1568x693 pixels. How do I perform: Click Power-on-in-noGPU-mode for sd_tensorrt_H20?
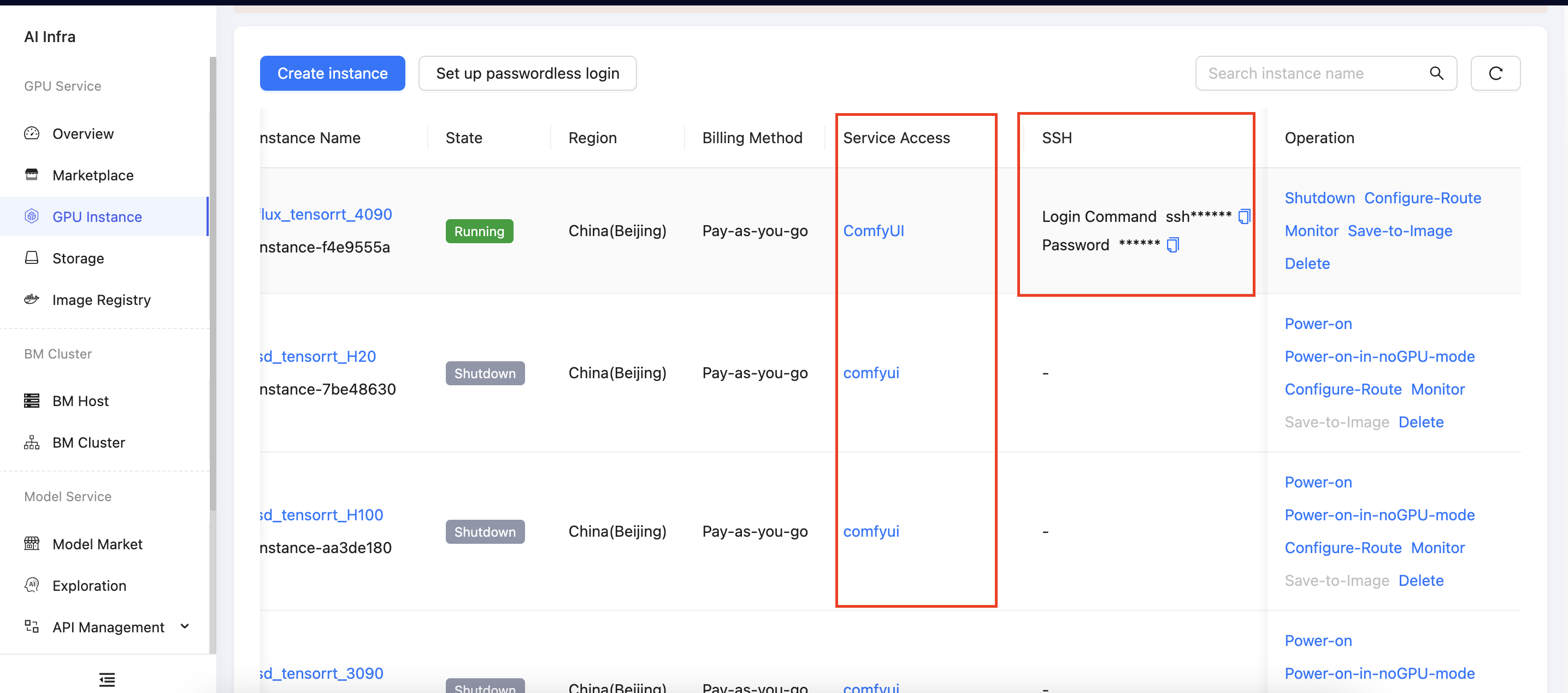coord(1380,356)
